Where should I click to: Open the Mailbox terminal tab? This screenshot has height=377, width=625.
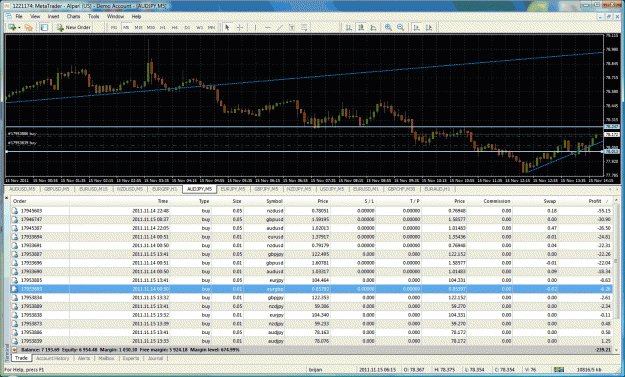point(106,358)
